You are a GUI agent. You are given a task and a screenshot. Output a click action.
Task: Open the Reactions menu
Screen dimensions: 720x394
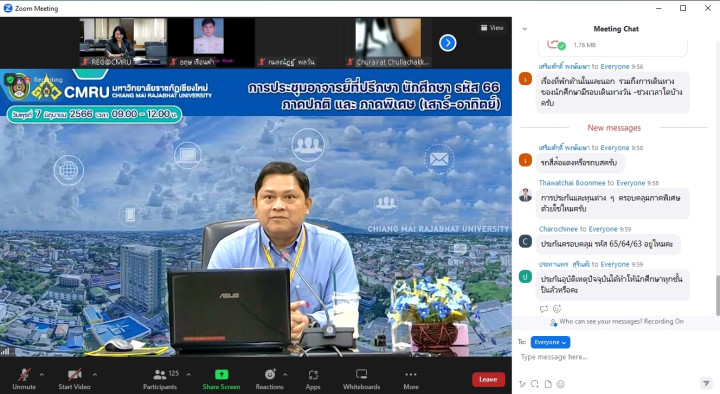click(270, 379)
